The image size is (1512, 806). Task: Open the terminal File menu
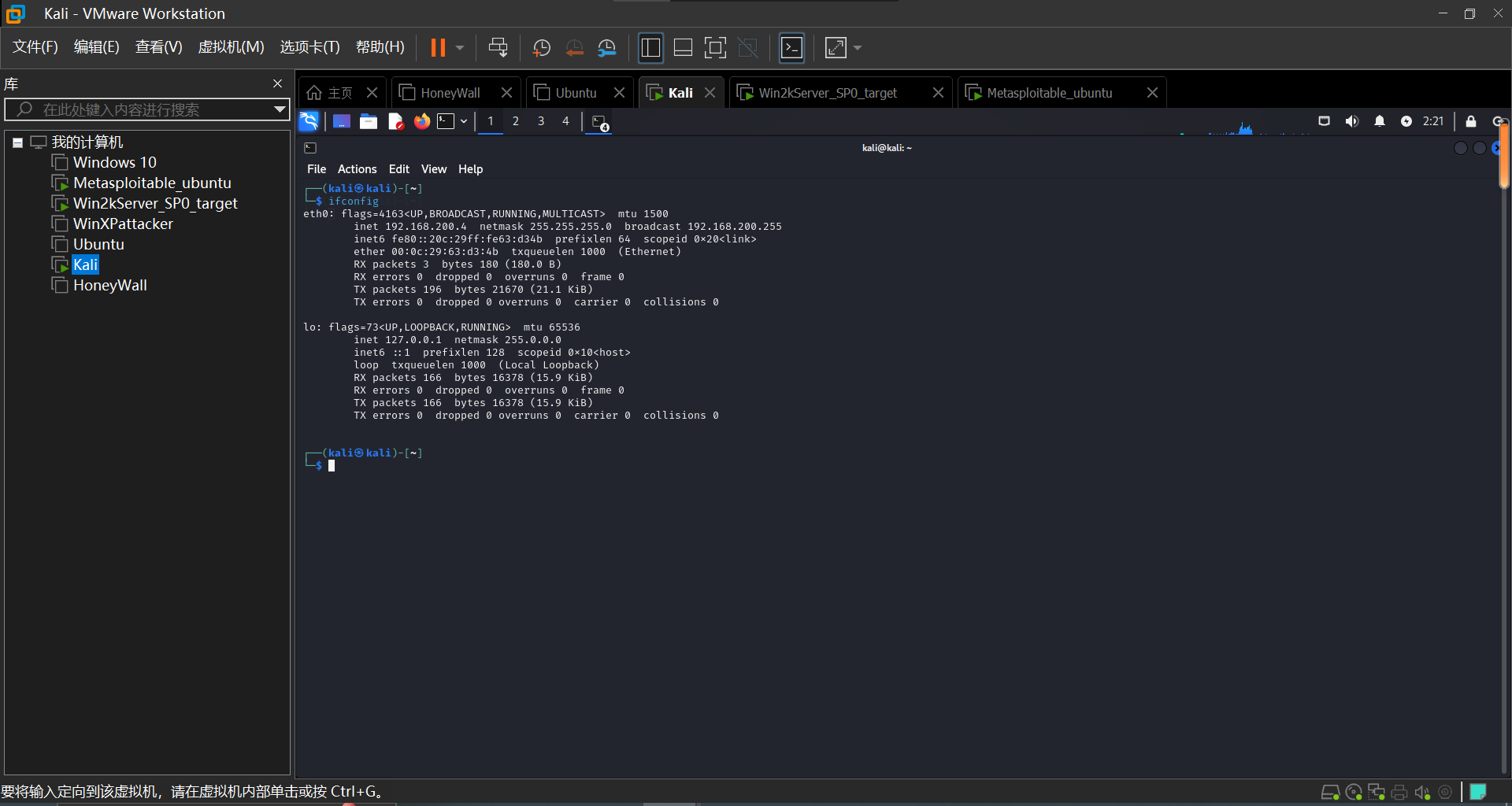tap(317, 169)
